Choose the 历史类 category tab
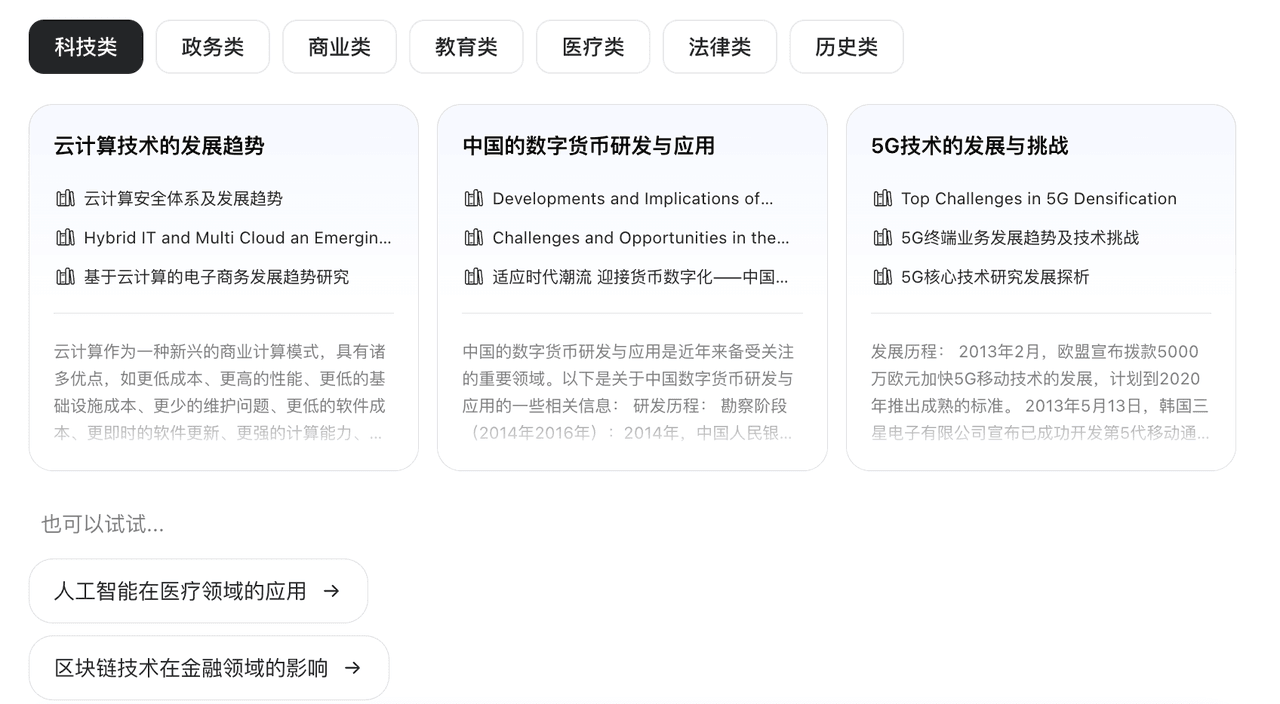Viewport: 1280px width, 704px height. click(x=846, y=47)
